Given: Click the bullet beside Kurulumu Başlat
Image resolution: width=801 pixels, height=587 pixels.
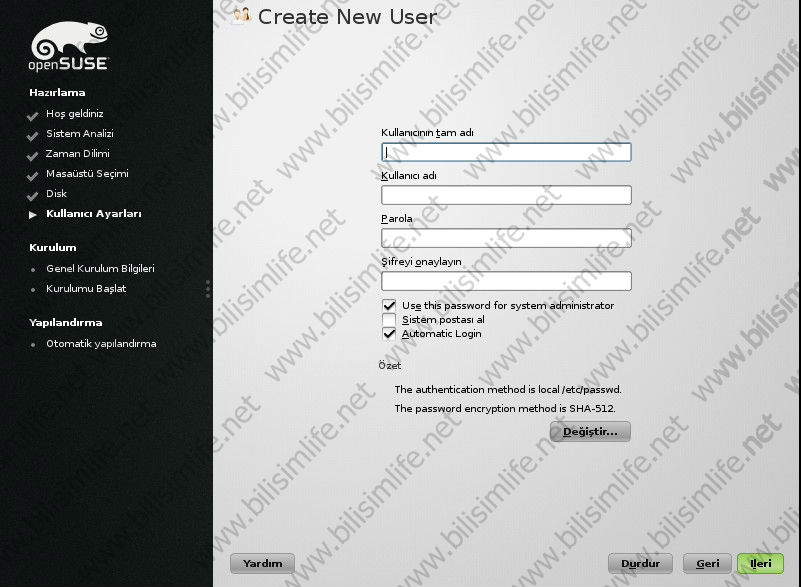Looking at the screenshot, I should (x=33, y=289).
